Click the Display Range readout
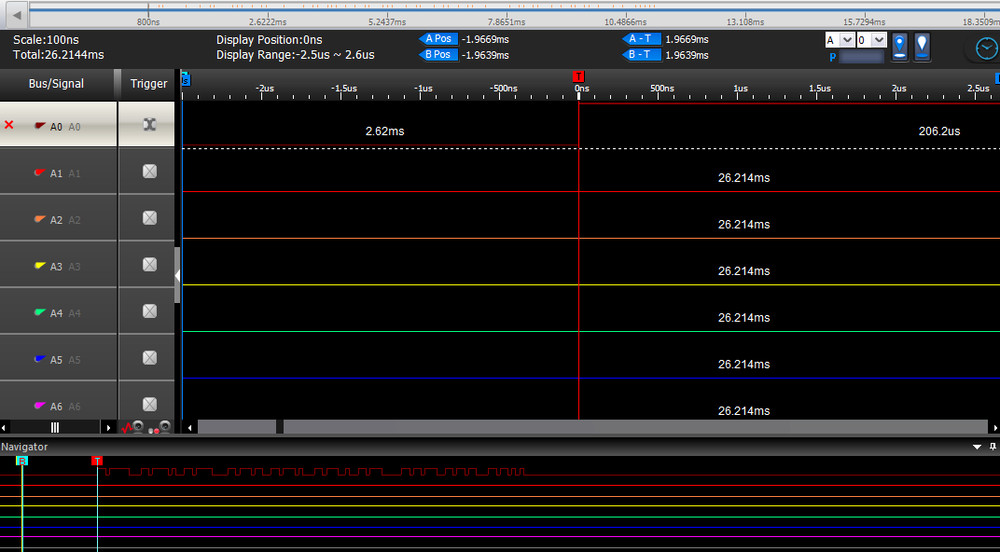Screen dimensions: 1000x552 [x=295, y=55]
